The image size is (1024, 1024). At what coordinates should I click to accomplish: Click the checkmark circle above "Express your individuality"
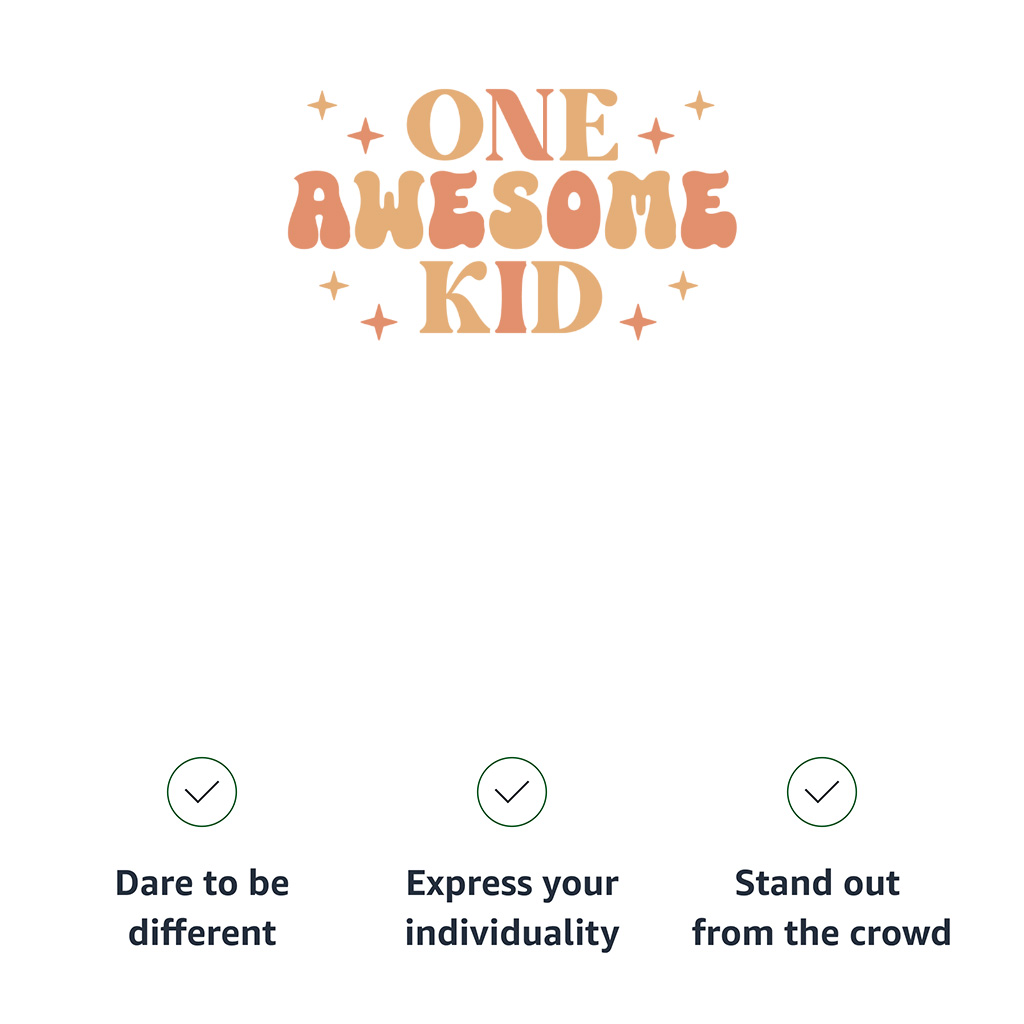tap(512, 792)
